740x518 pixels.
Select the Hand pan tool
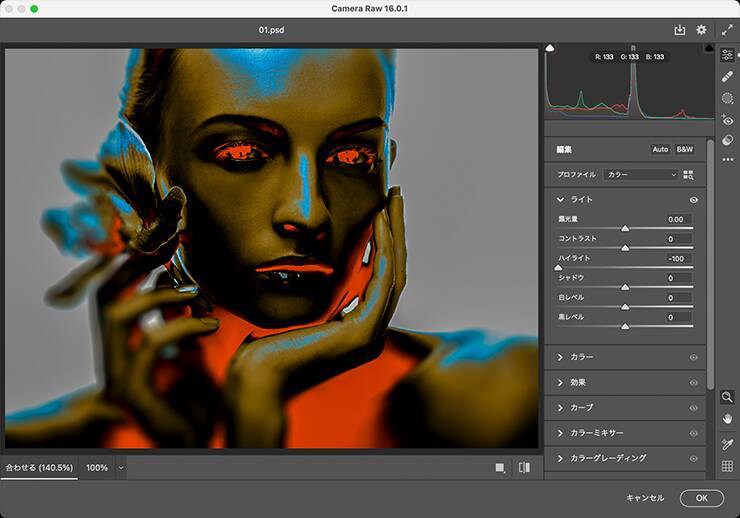click(x=727, y=418)
